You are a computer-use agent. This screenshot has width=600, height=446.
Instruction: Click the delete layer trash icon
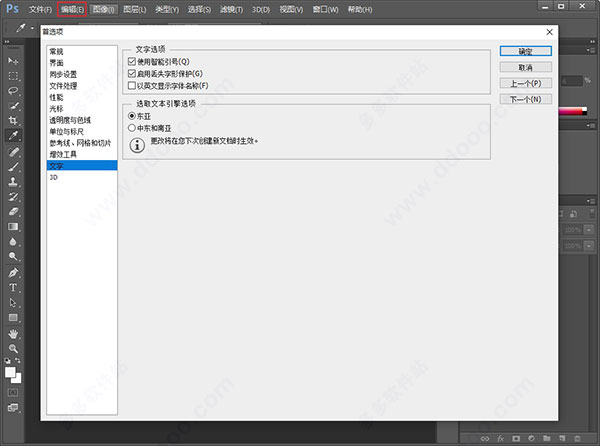577,438
